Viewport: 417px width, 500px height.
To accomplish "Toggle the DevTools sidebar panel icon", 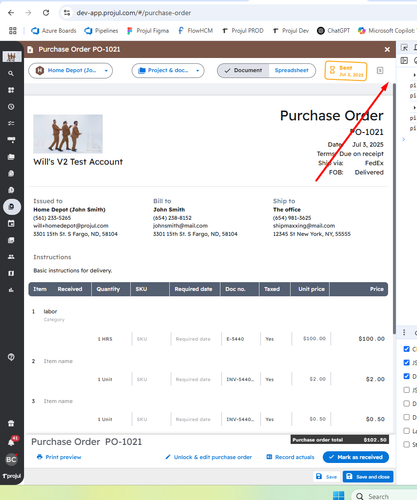I will 404,60.
